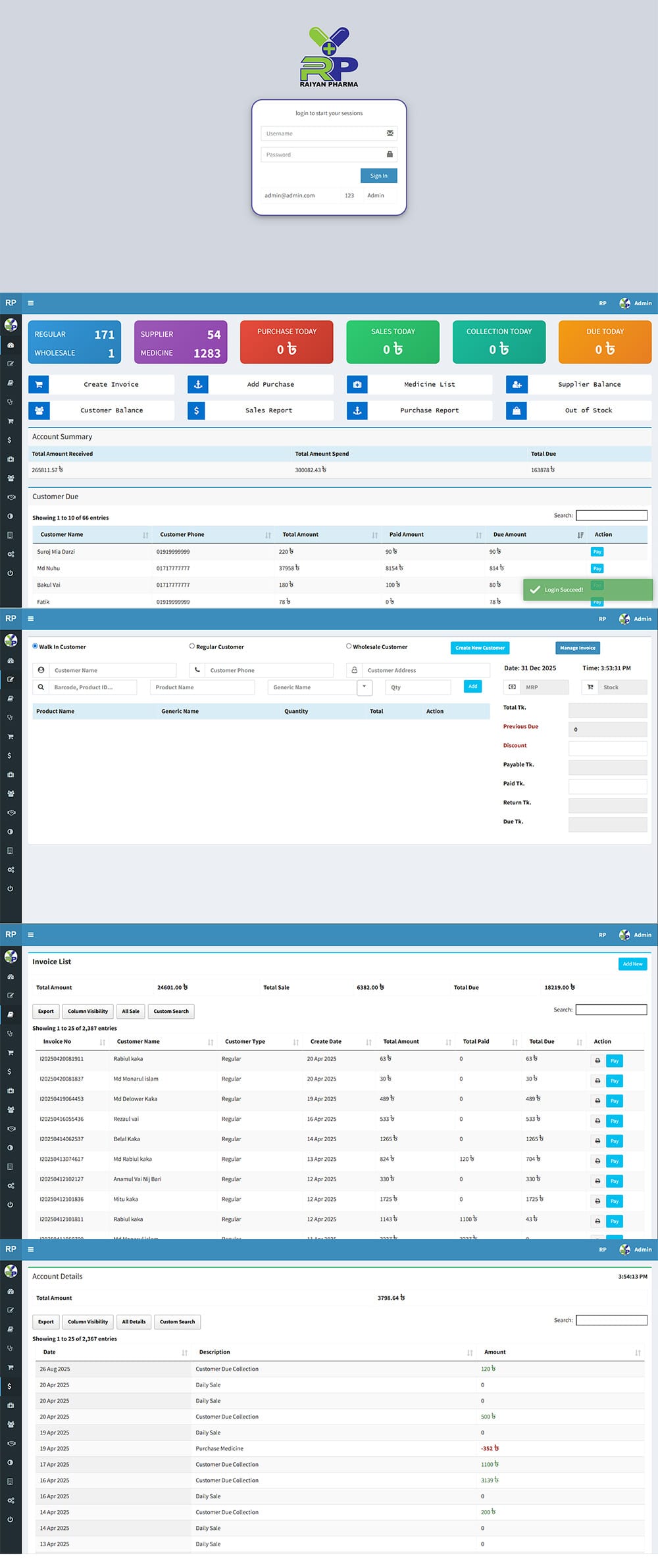
Task: Click the Create New Customer button
Action: [480, 649]
